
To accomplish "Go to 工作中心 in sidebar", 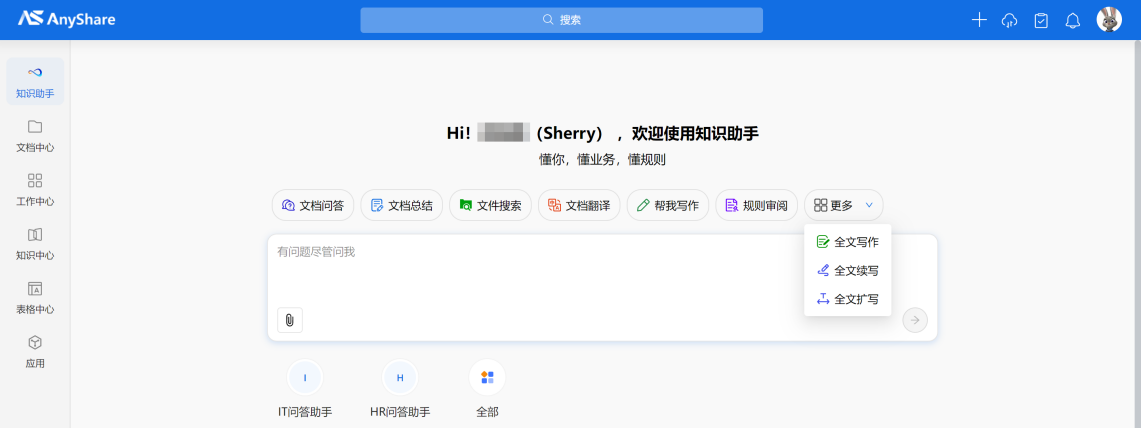I will 35,190.
